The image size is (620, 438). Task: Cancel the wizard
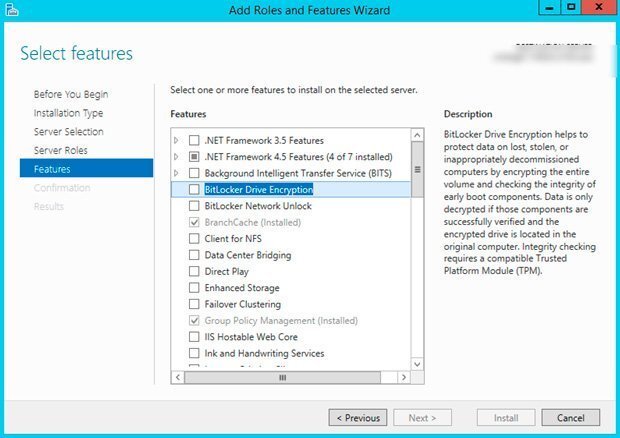(x=571, y=417)
